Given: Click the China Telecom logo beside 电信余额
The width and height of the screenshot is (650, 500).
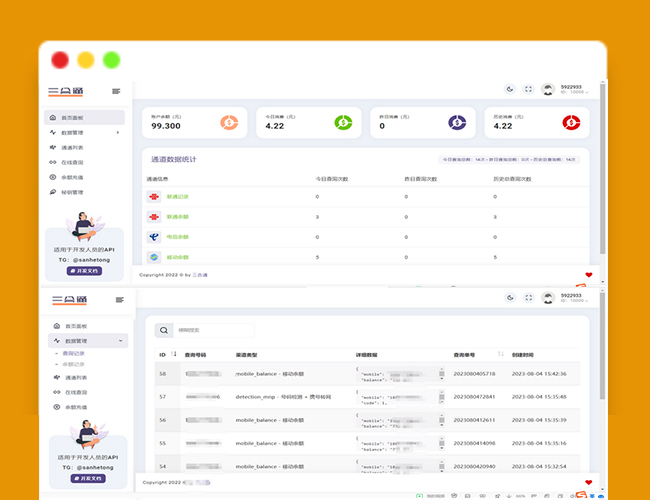Looking at the screenshot, I should tap(153, 237).
